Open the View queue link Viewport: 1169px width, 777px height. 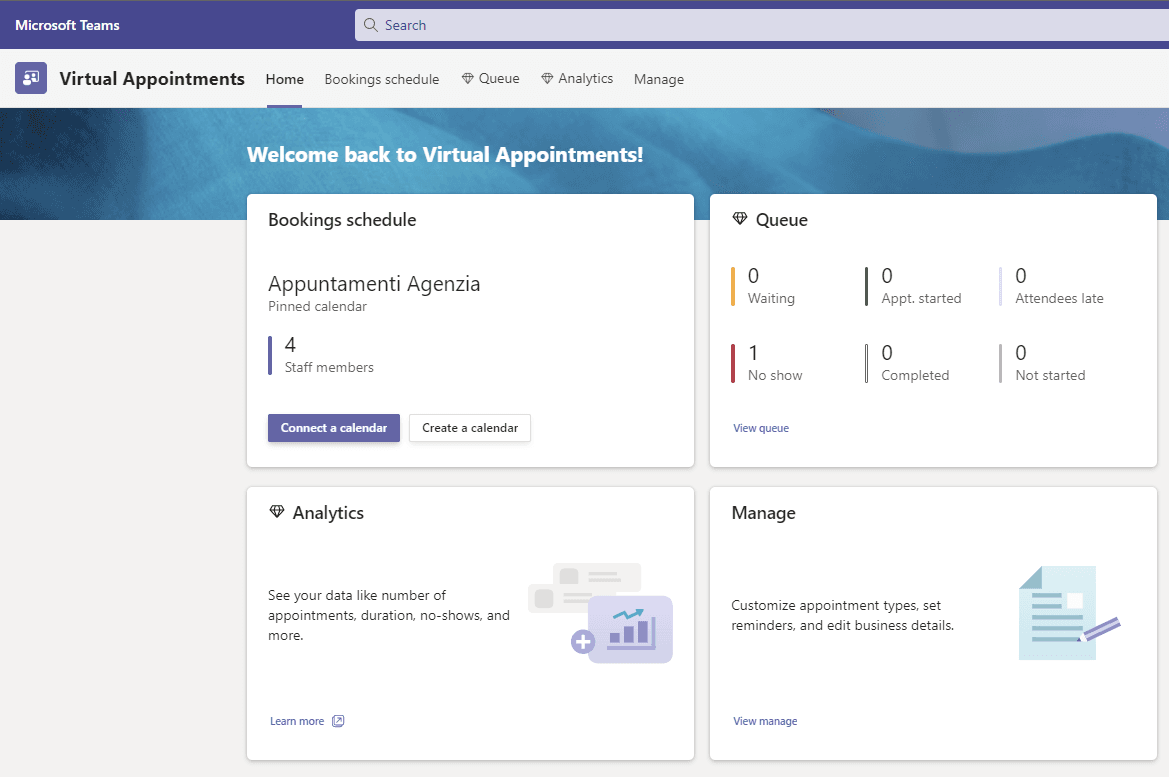760,428
